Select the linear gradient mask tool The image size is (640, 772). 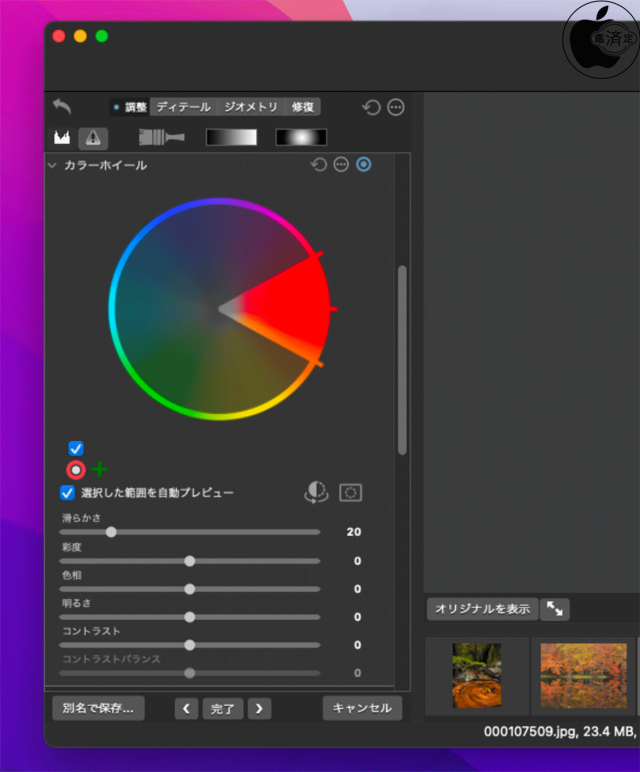tap(231, 137)
